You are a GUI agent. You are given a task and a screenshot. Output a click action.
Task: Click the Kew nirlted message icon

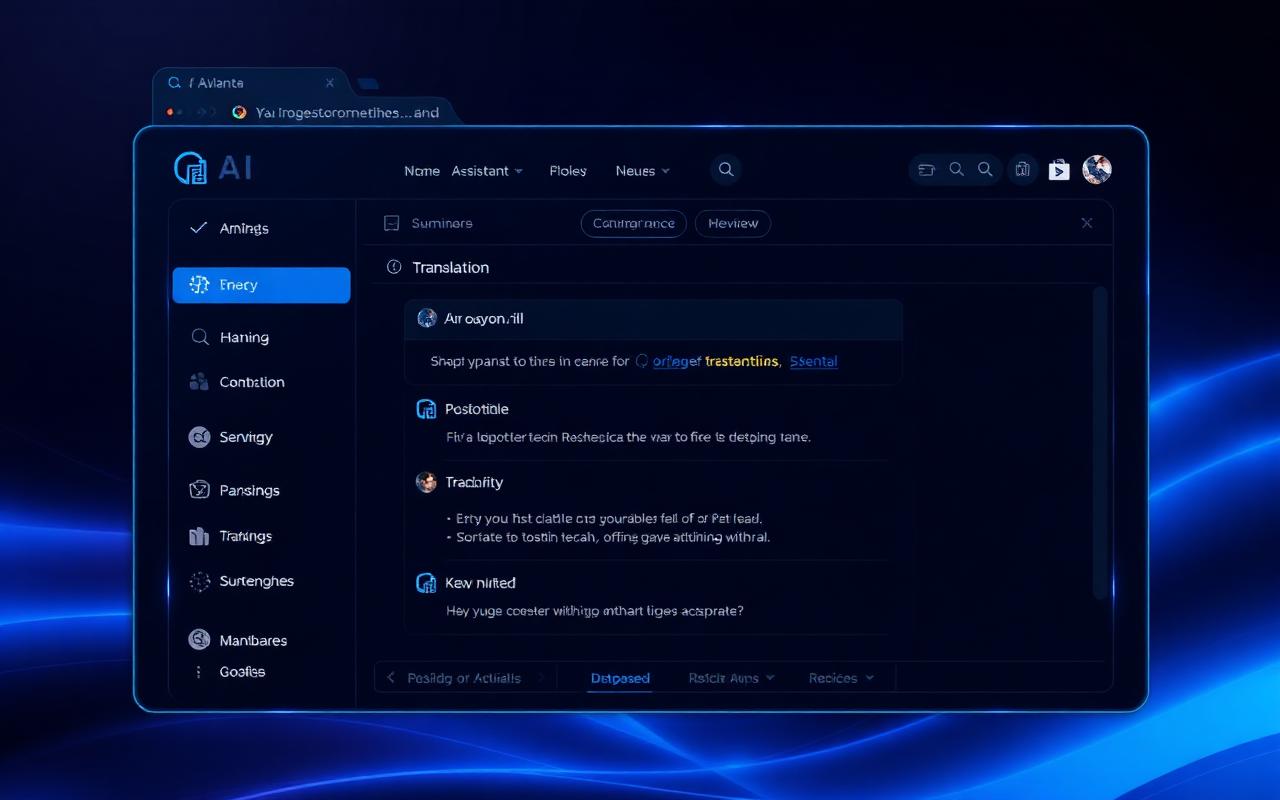tap(426, 583)
